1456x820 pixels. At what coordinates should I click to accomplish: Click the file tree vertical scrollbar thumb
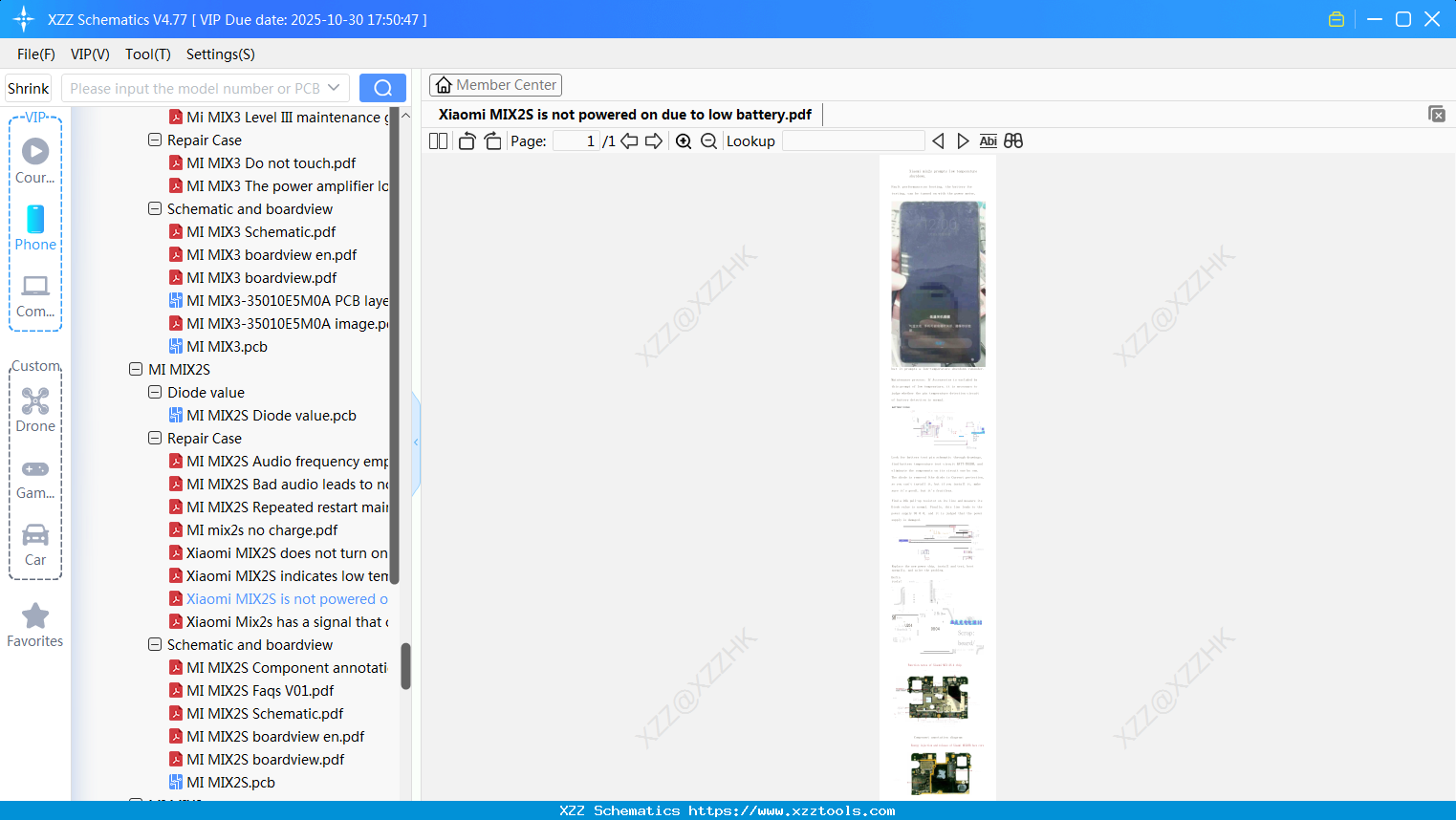point(405,665)
